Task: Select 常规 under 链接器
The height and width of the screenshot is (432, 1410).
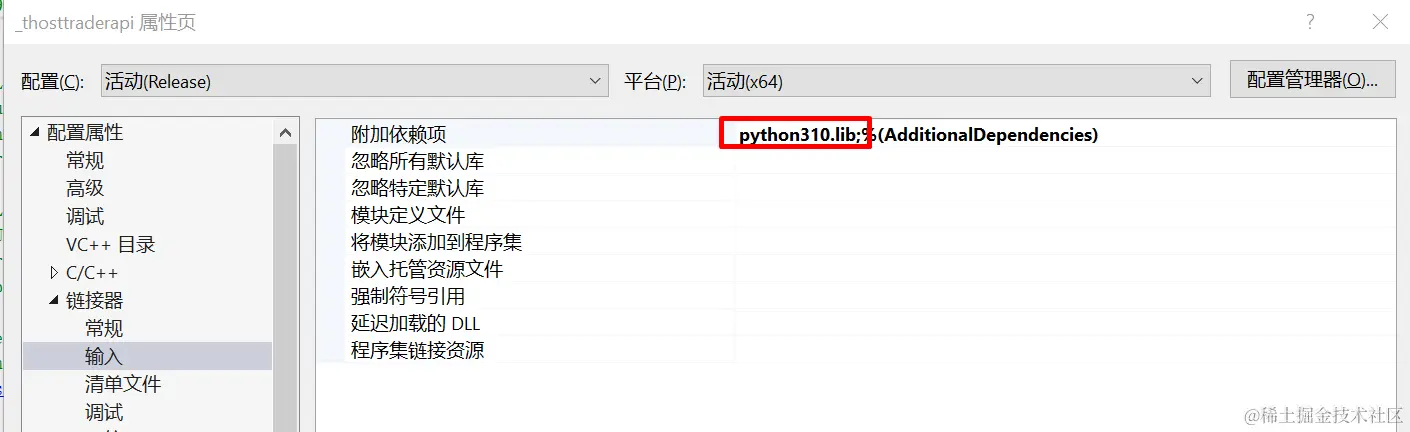Action: point(104,328)
